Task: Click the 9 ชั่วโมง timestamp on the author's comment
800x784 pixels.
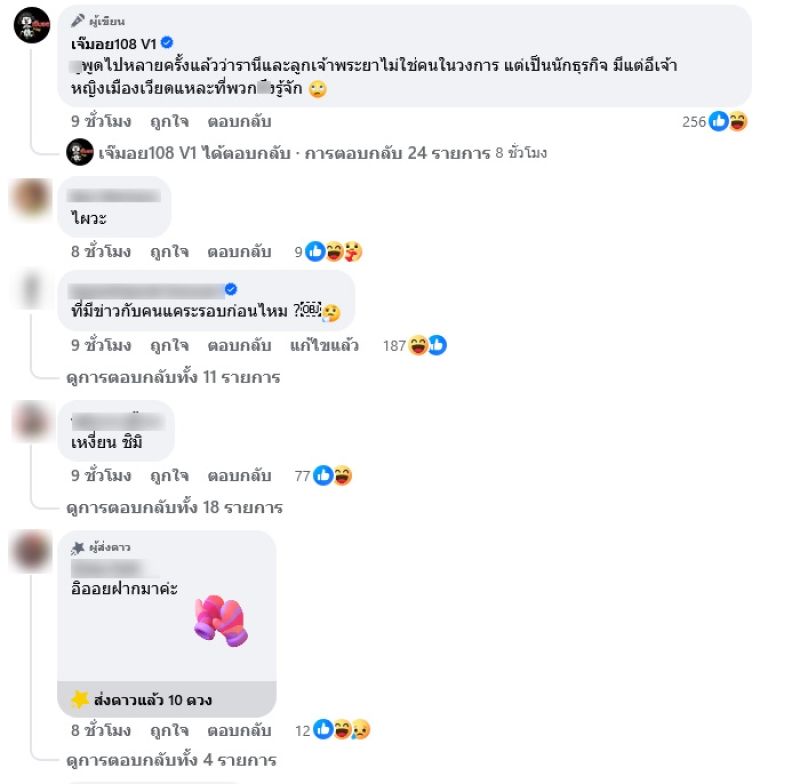Action: point(101,121)
